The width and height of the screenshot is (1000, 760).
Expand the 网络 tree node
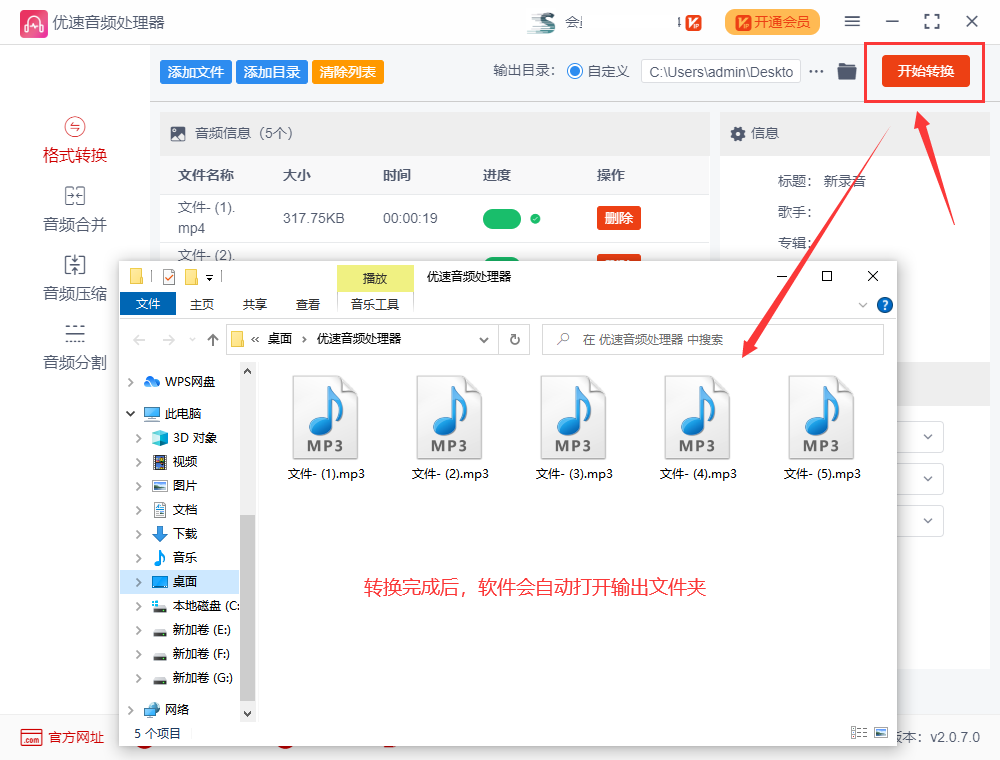(x=131, y=709)
